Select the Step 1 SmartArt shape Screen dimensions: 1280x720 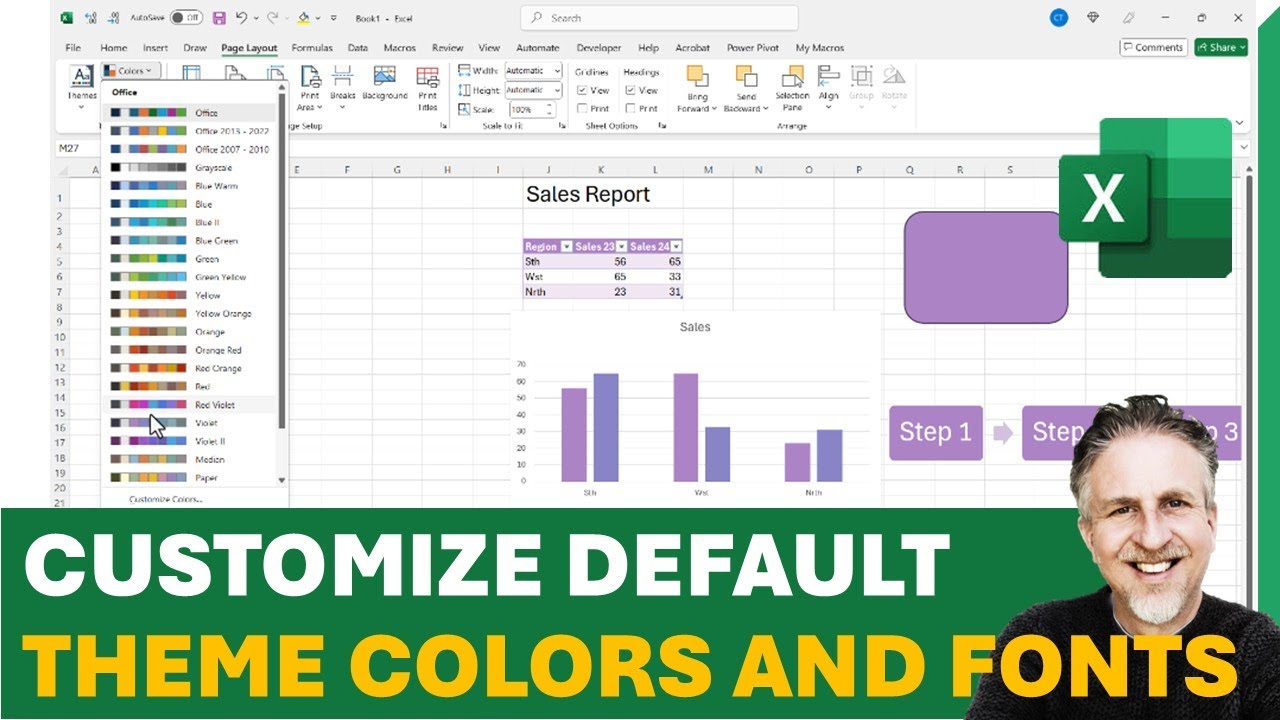coord(936,433)
